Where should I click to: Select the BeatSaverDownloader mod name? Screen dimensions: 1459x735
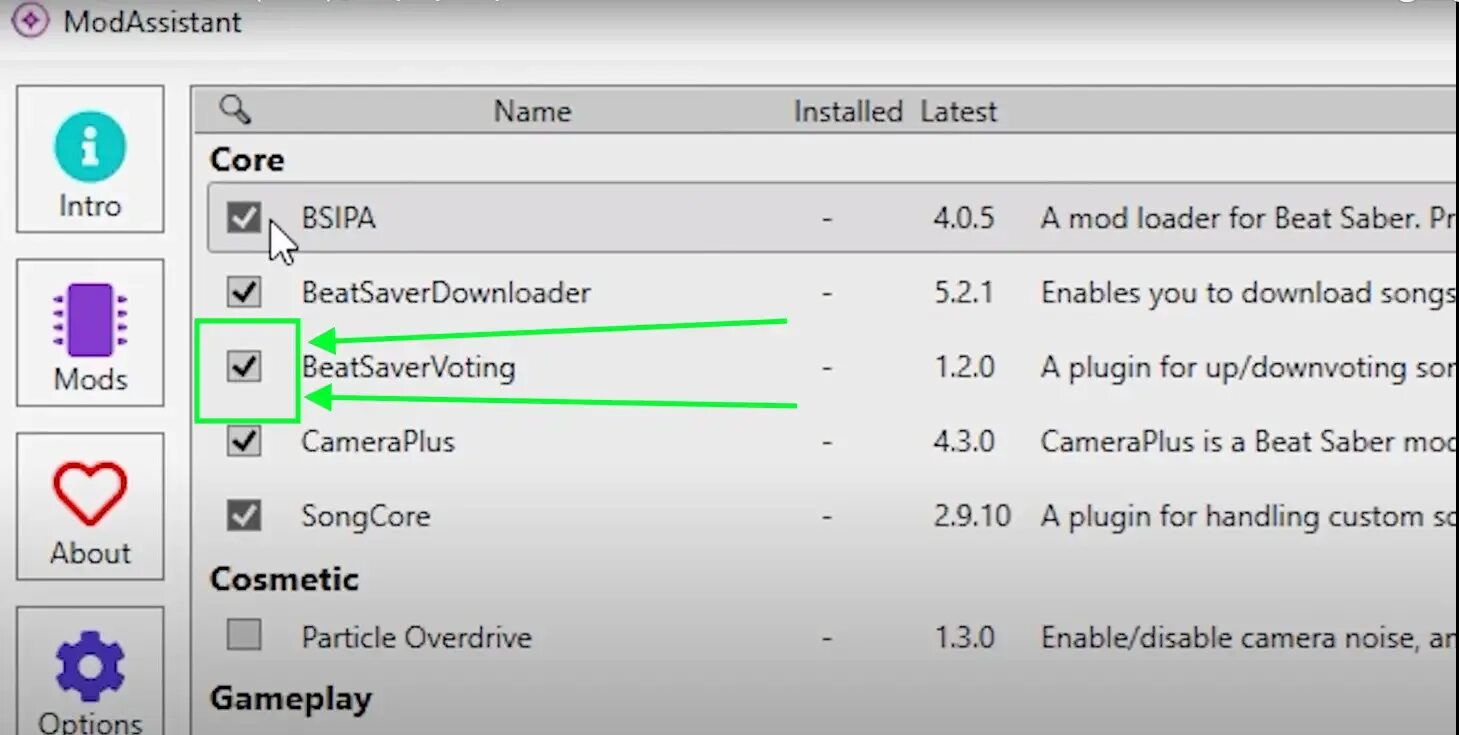(446, 292)
